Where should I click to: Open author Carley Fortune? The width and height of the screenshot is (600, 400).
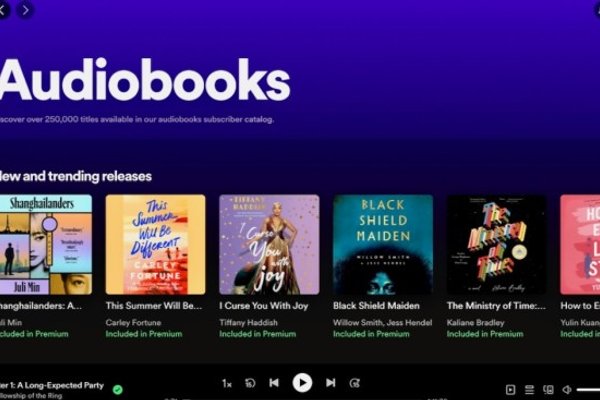133,323
